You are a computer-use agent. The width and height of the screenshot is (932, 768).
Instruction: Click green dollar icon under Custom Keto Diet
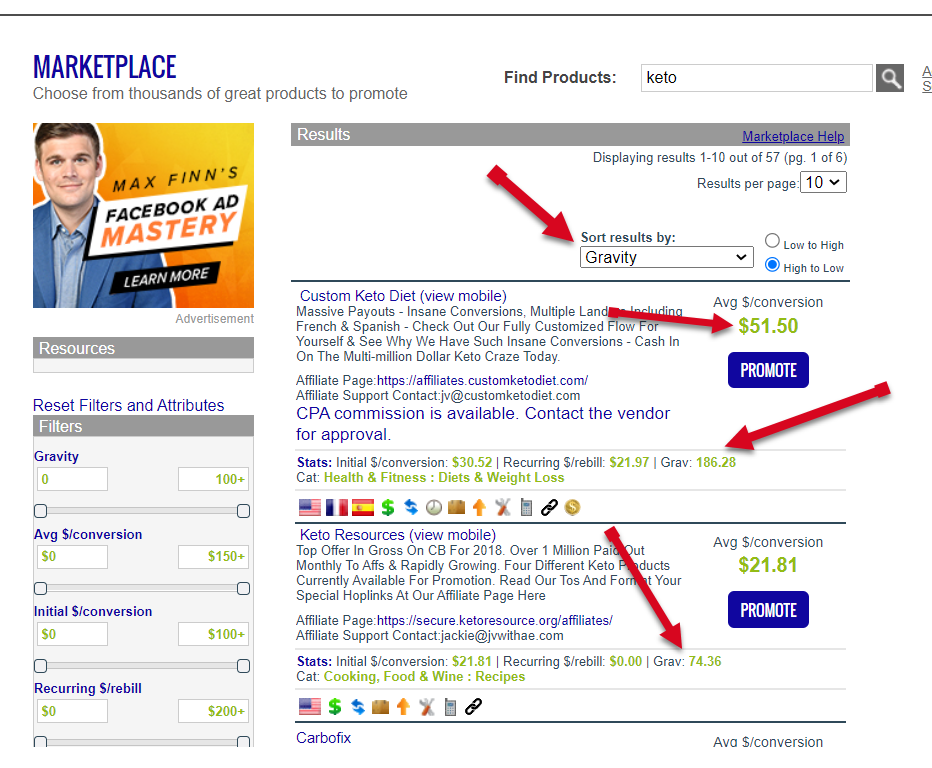tap(388, 507)
